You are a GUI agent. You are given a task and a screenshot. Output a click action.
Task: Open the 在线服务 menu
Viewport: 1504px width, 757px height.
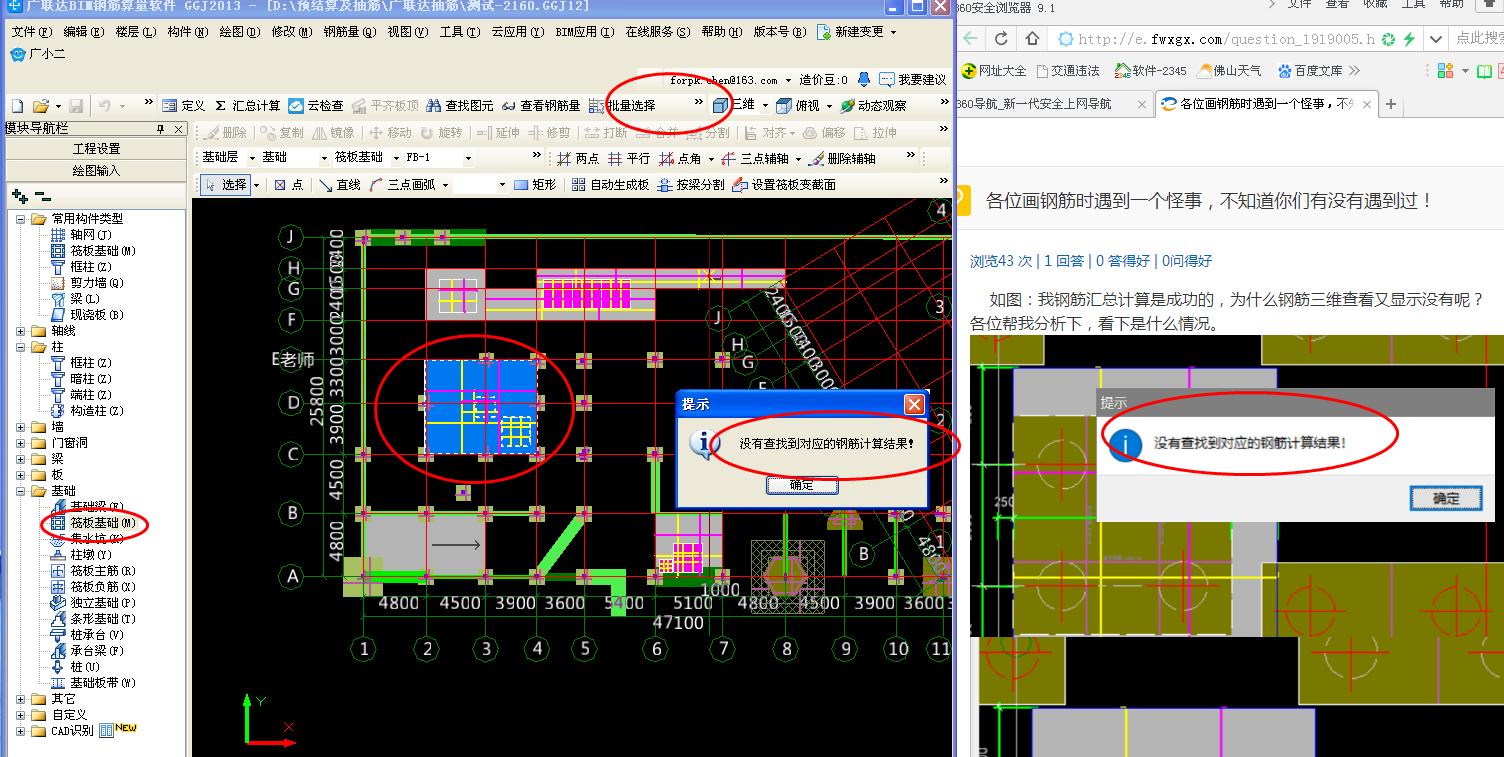657,32
